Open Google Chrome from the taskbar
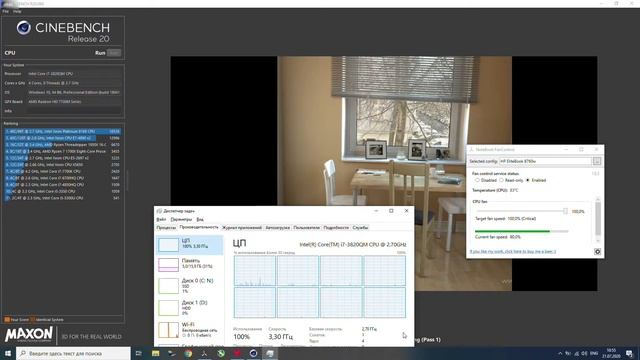 pos(188,353)
